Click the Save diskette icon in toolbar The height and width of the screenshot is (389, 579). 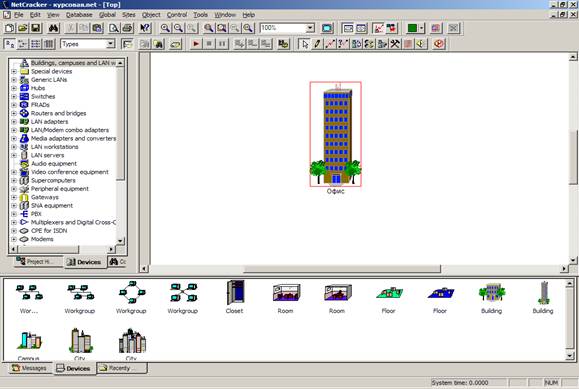coord(35,28)
